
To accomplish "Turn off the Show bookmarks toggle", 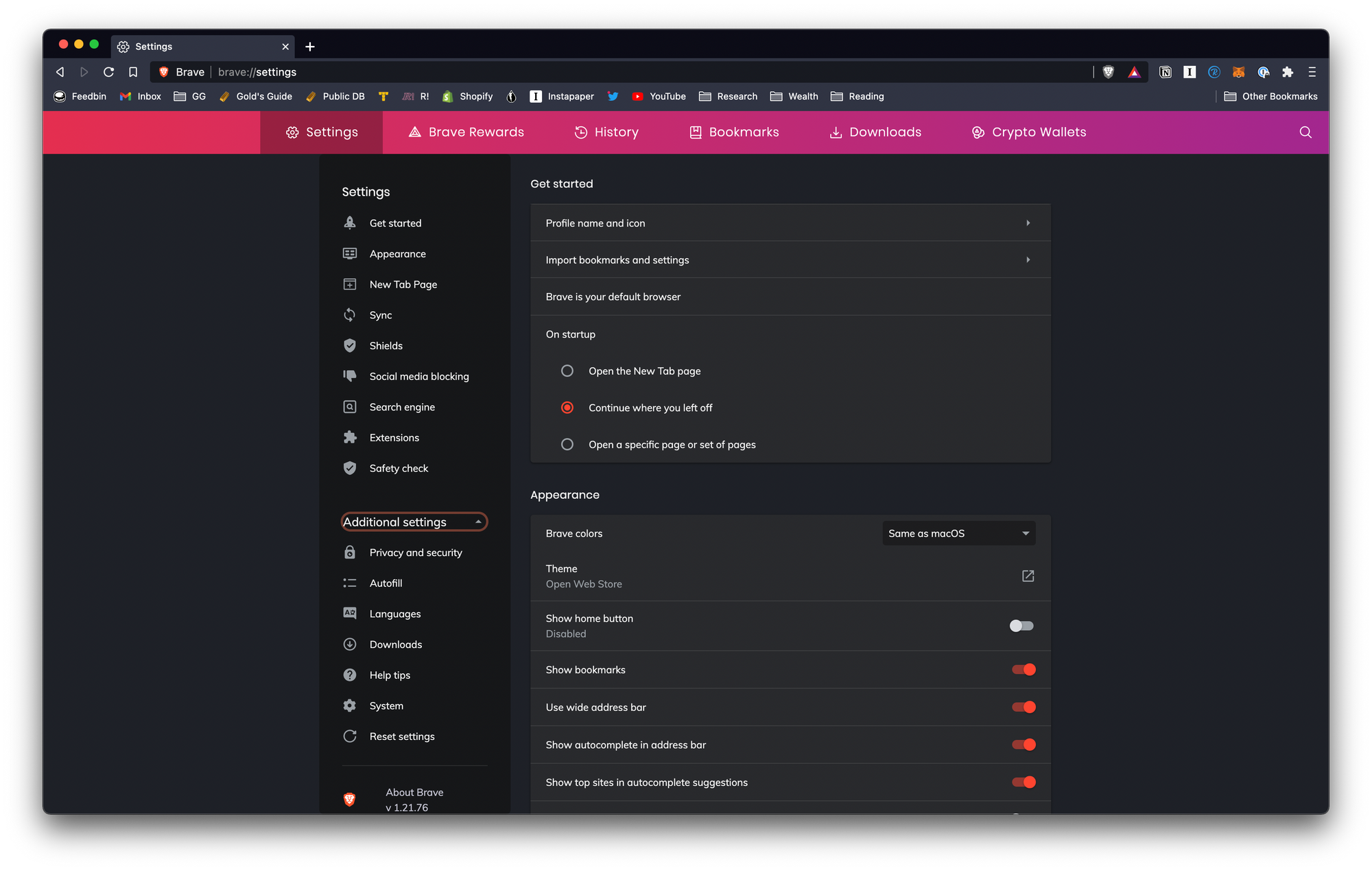I will pyautogui.click(x=1024, y=670).
